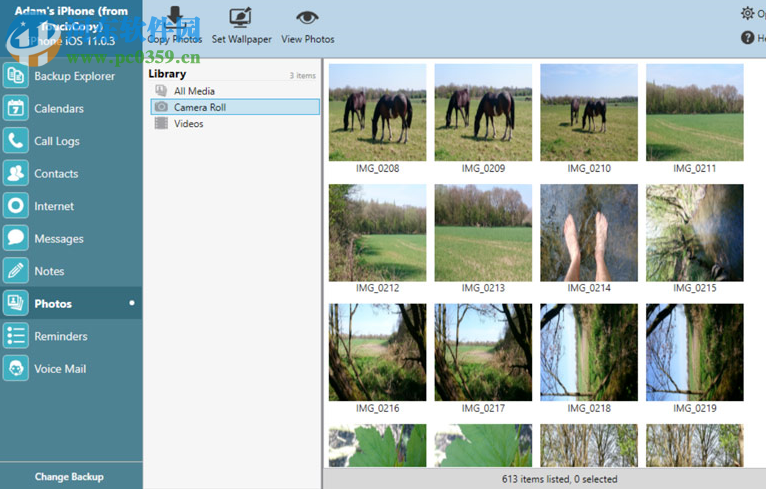
Task: Select the Reminders section label
Action: pyautogui.click(x=61, y=336)
